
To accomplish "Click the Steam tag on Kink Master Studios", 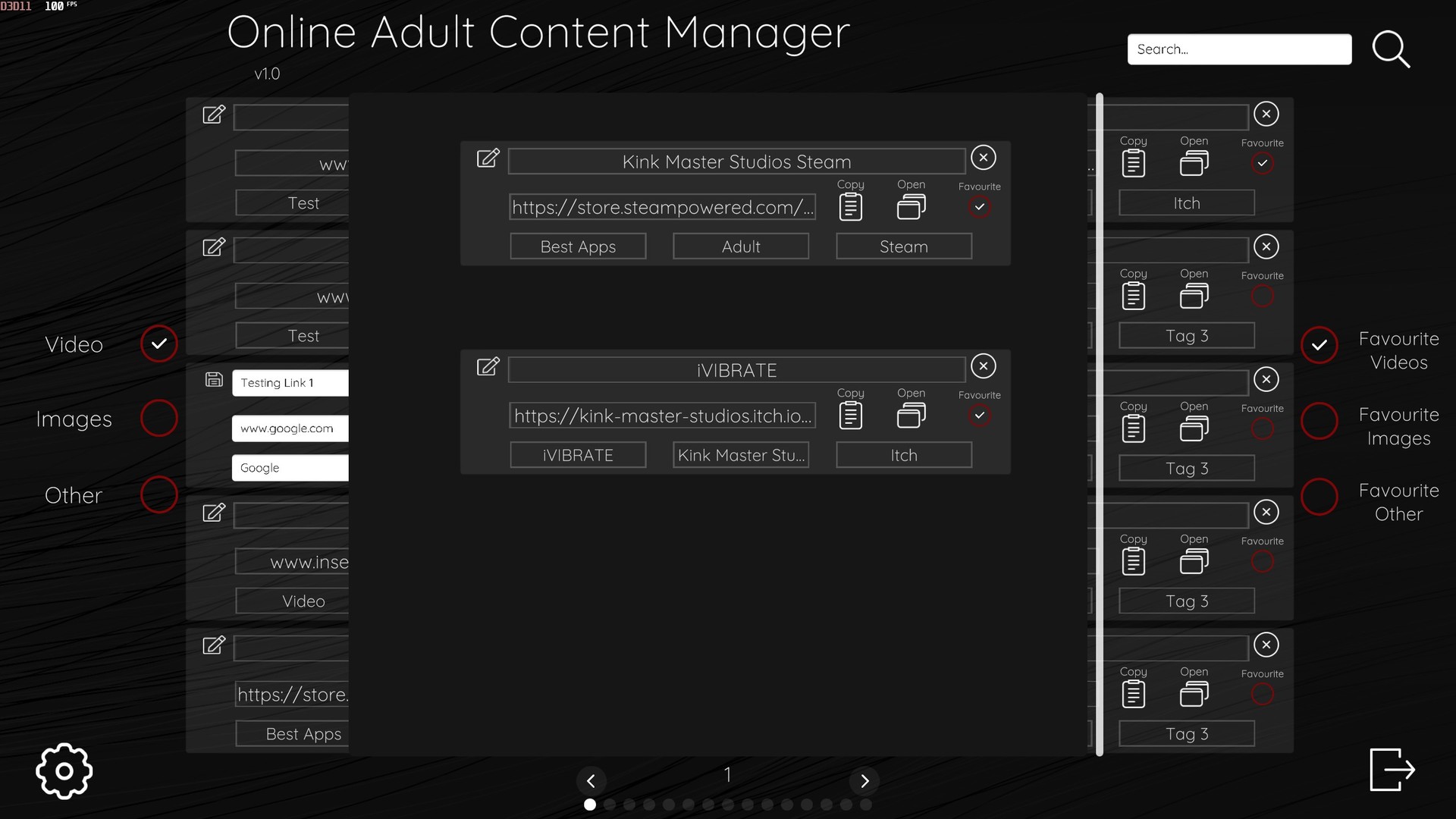I will pyautogui.click(x=903, y=246).
